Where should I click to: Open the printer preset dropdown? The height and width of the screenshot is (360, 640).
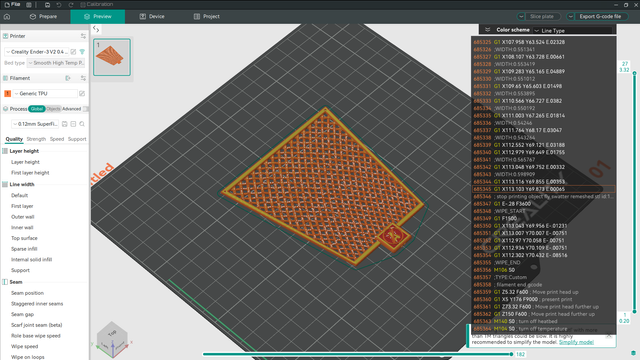pyautogui.click(x=36, y=52)
